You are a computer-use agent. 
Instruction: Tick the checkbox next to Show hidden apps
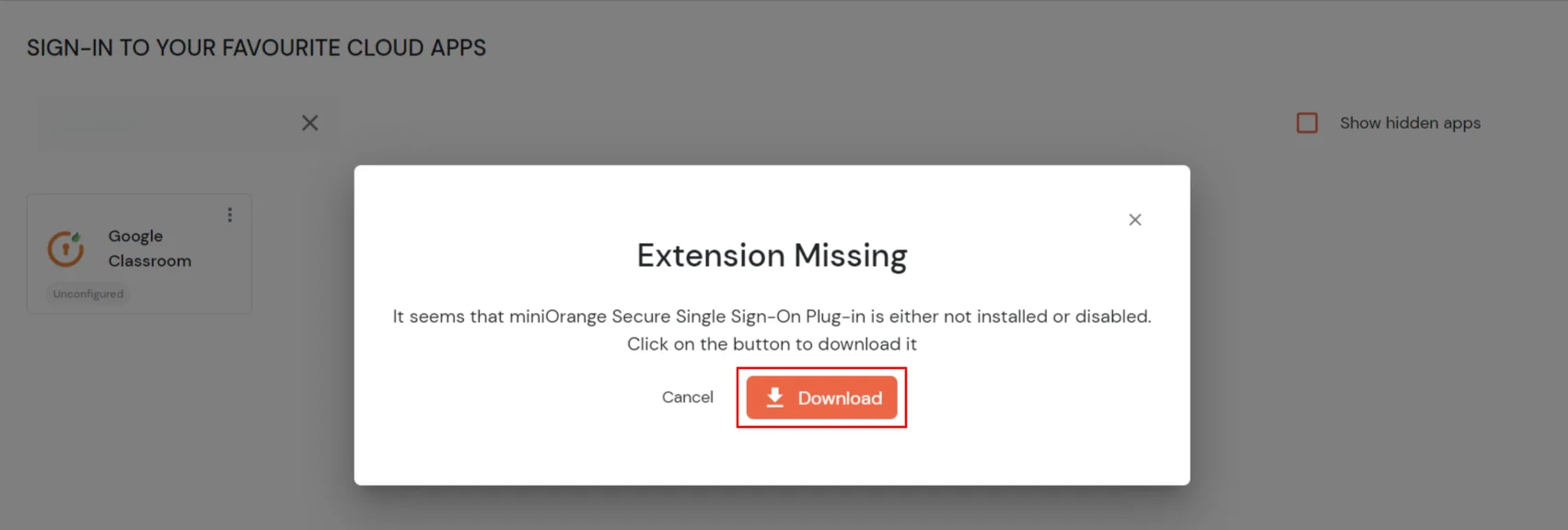point(1307,122)
